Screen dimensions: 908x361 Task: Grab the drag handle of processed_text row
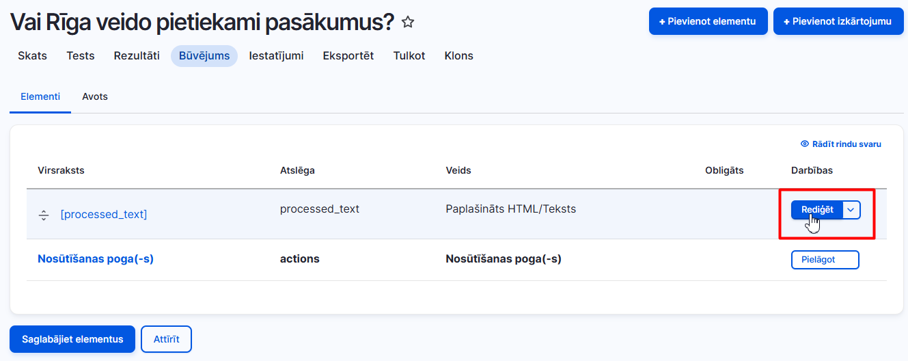44,215
